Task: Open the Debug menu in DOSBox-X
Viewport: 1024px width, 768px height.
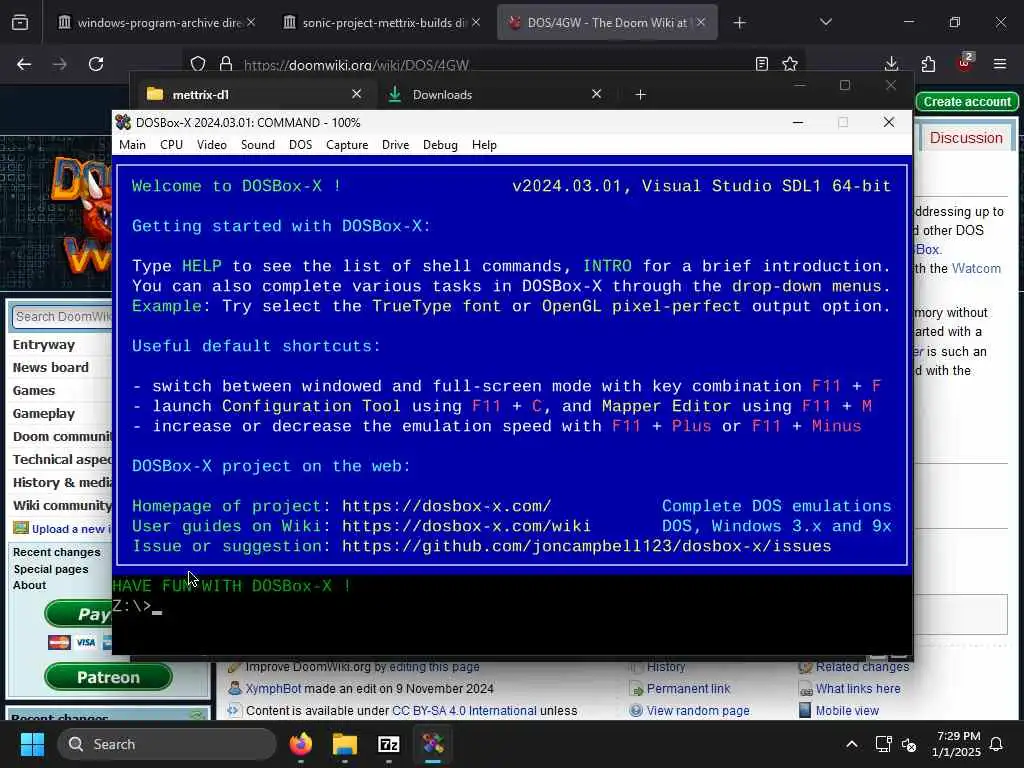Action: [x=440, y=145]
